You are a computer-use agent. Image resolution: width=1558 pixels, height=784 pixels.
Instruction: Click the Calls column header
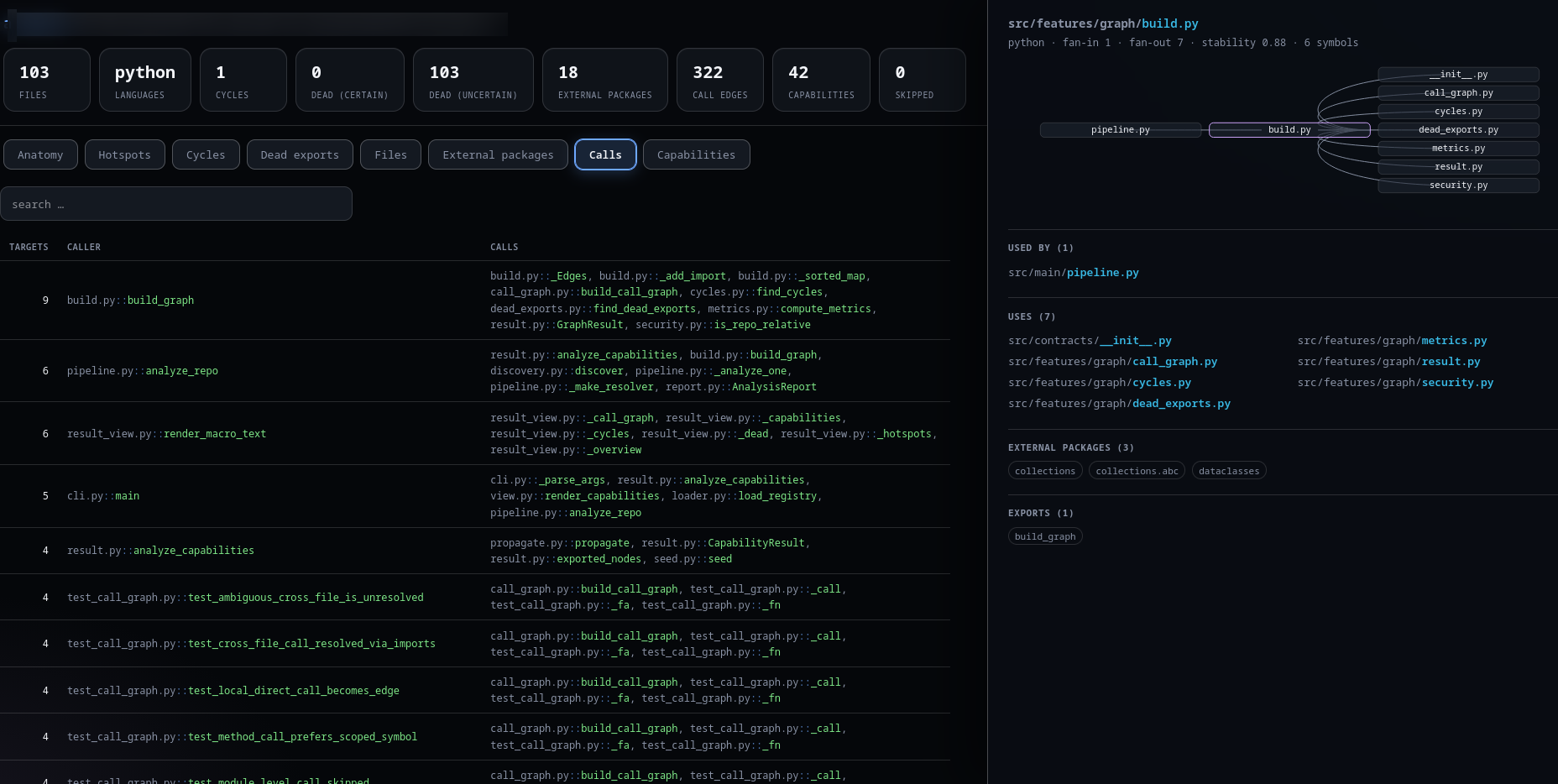(x=505, y=247)
